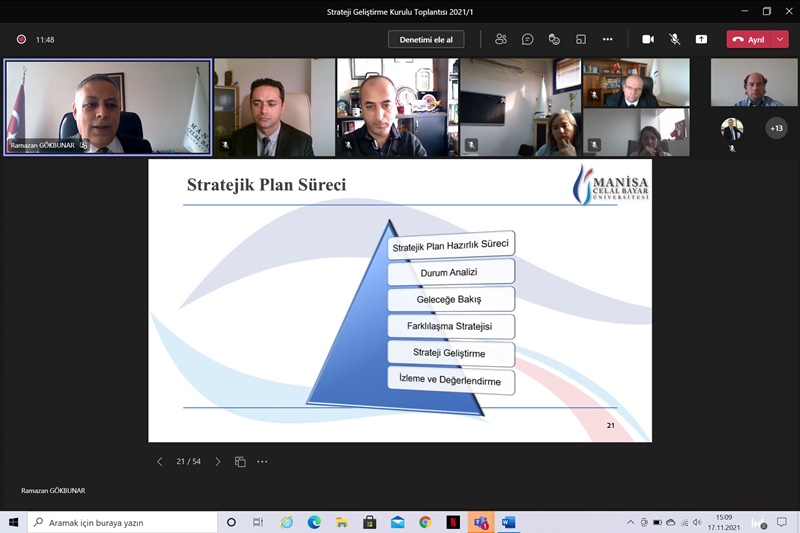
Task: Open the participants panel
Action: (x=501, y=39)
